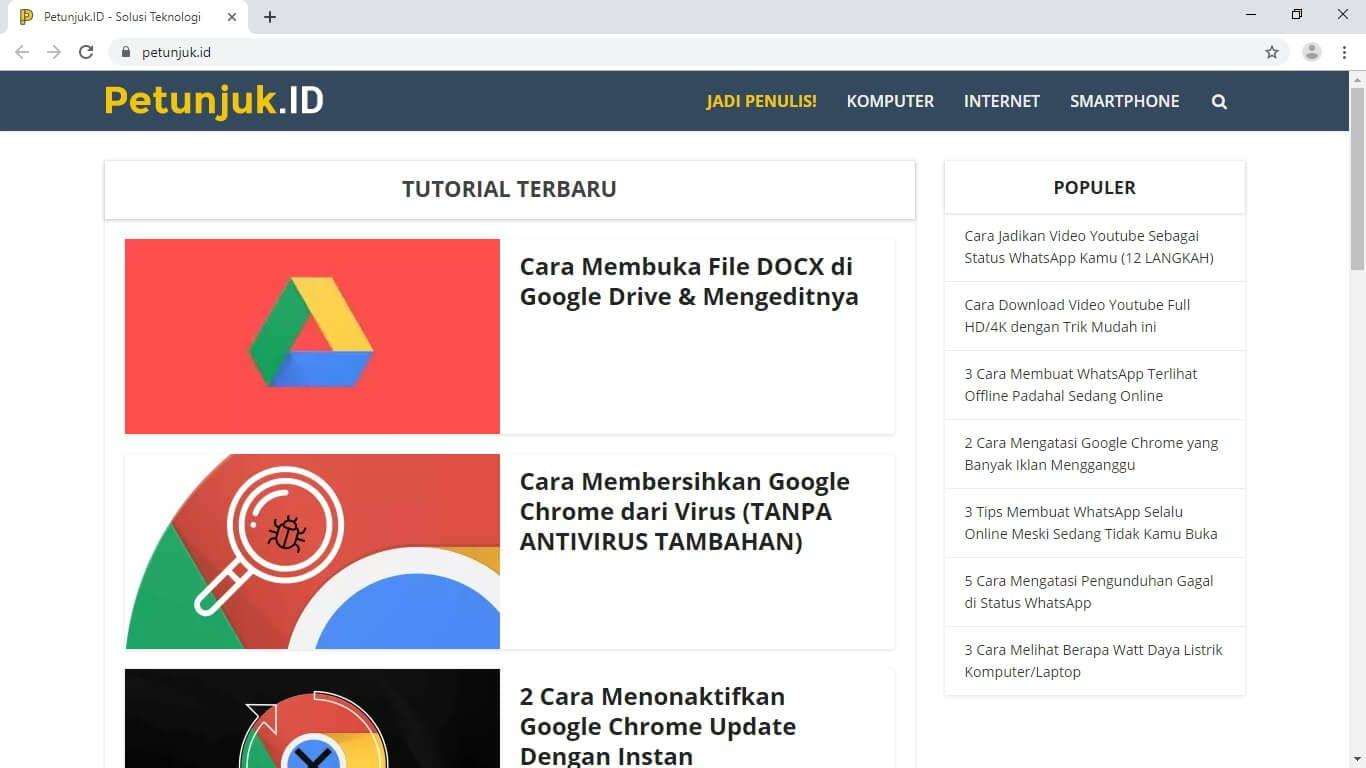
Task: Open 3 Tips Membuat WhatsApp Selalu Online
Action: 1091,523
